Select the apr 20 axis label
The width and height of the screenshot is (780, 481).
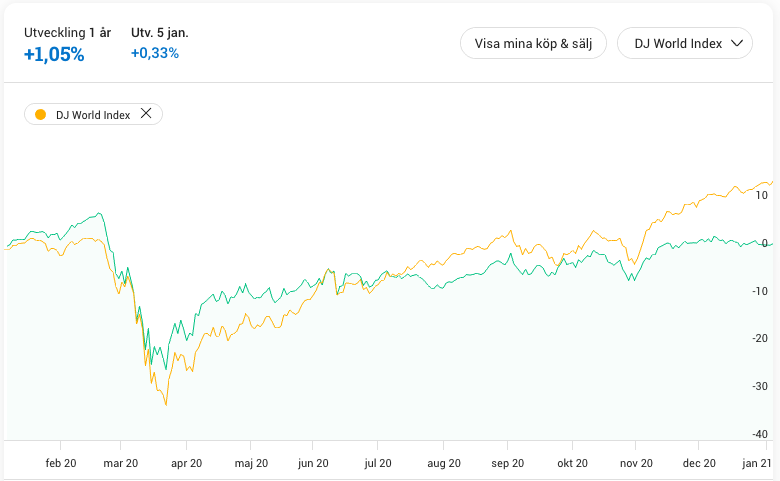pos(186,463)
